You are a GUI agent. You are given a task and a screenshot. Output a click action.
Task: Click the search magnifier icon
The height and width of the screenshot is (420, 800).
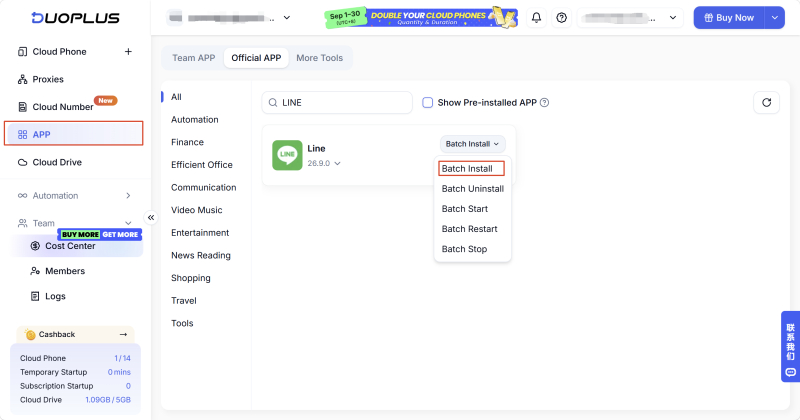[x=273, y=103]
